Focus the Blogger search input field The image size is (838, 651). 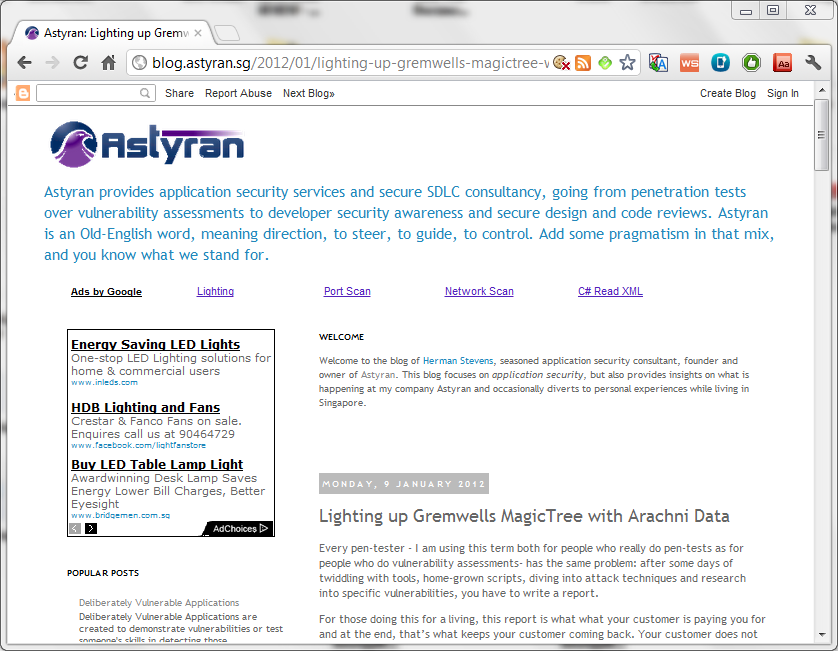[x=96, y=94]
